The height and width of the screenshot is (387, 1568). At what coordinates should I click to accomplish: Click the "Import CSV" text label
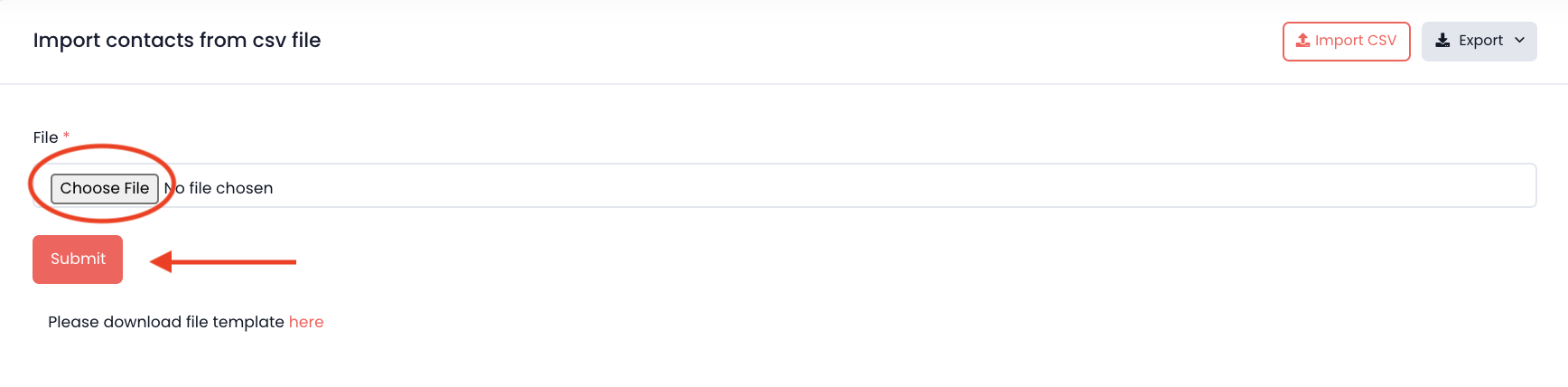pos(1355,41)
